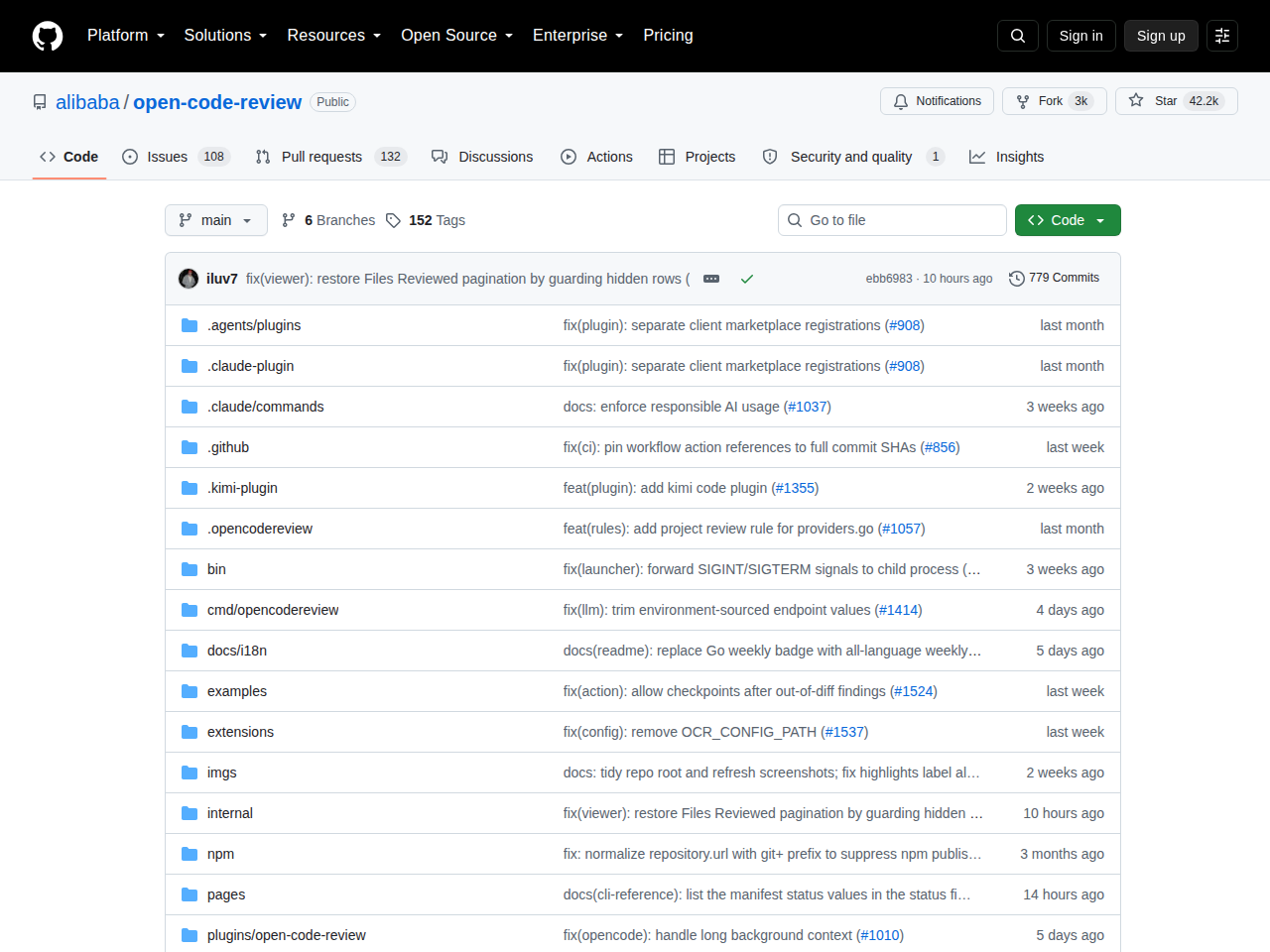1270x952 pixels.
Task: Open appearance settings icon in header
Action: pyautogui.click(x=1222, y=36)
